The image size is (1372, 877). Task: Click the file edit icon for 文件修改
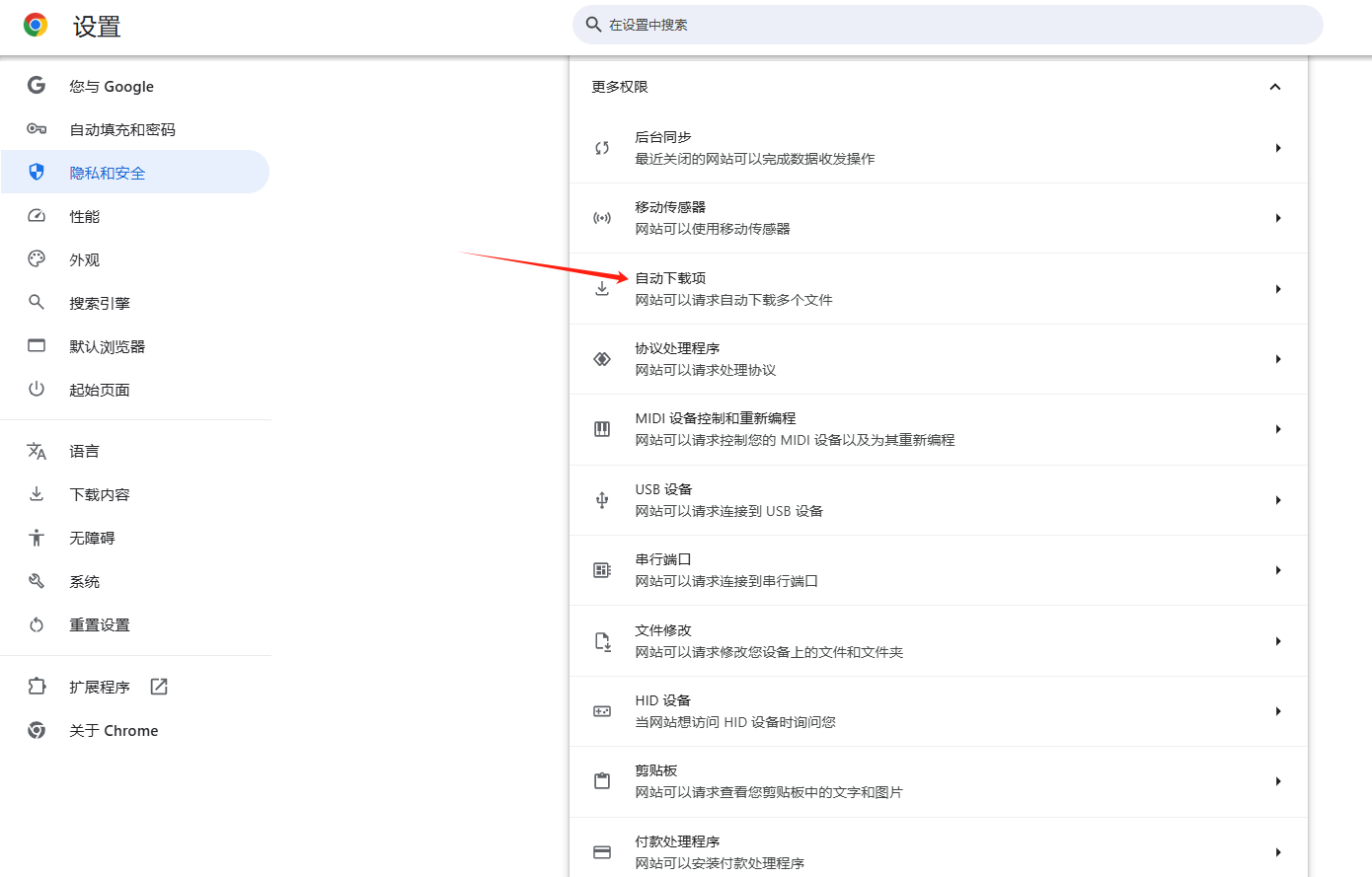click(602, 641)
